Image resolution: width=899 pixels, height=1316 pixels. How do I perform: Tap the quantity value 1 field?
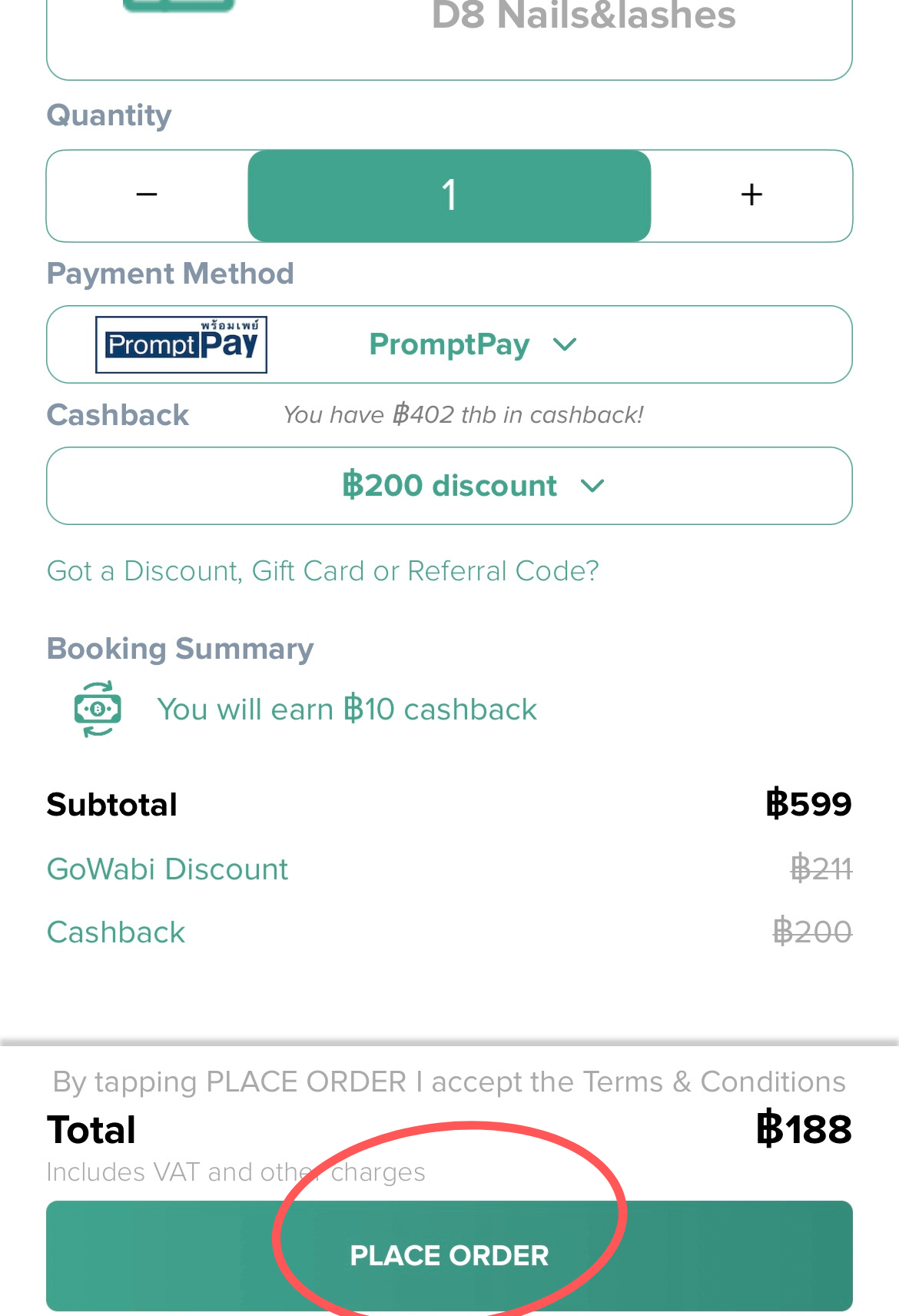[x=449, y=195]
